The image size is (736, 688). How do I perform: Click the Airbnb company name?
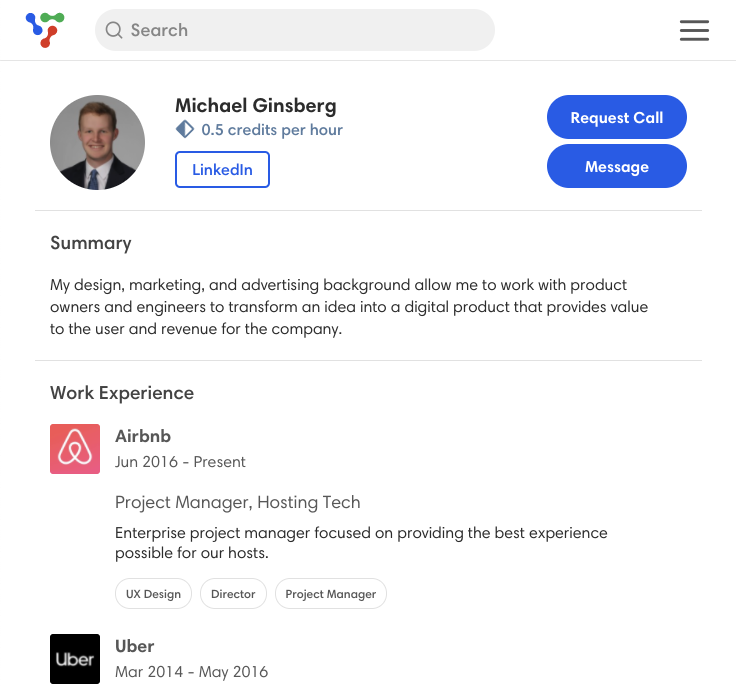[x=143, y=436]
